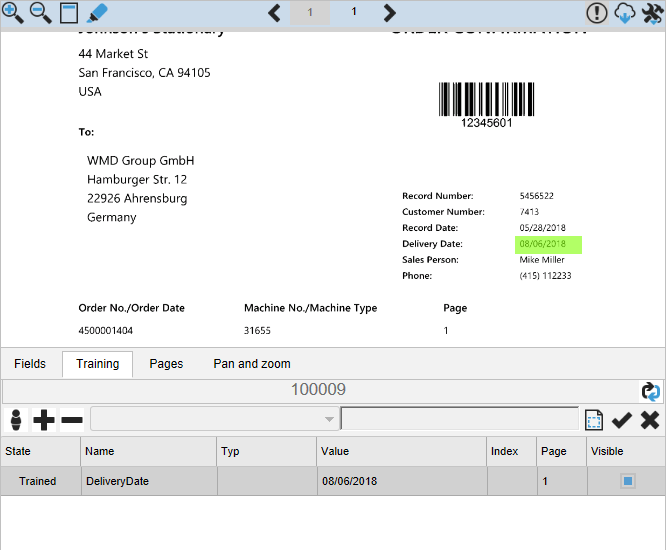Image resolution: width=666 pixels, height=550 pixels.
Task: Open the wrench and screwdriver settings
Action: [x=652, y=13]
